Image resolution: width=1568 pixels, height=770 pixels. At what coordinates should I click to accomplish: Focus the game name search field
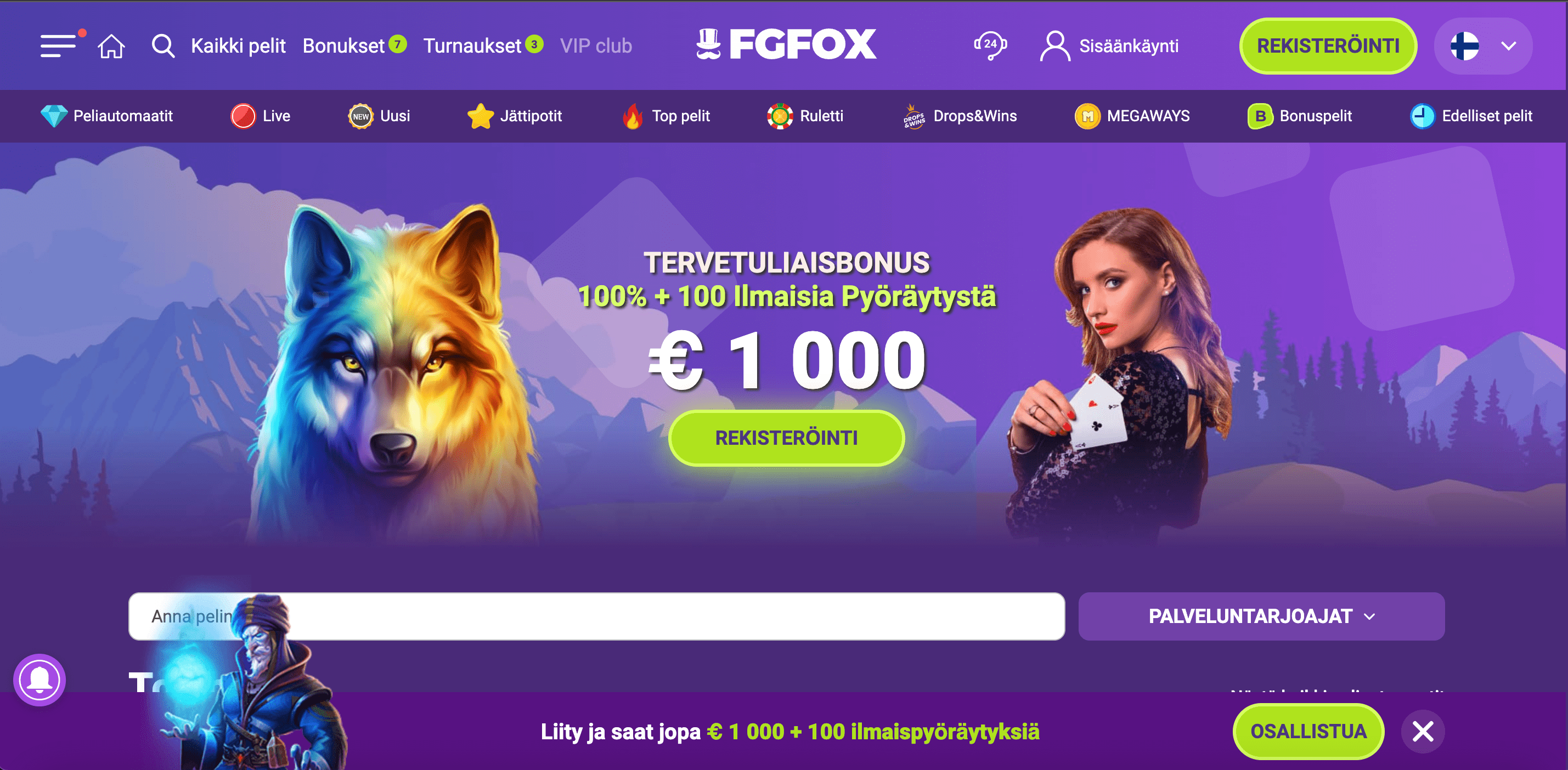(x=596, y=616)
